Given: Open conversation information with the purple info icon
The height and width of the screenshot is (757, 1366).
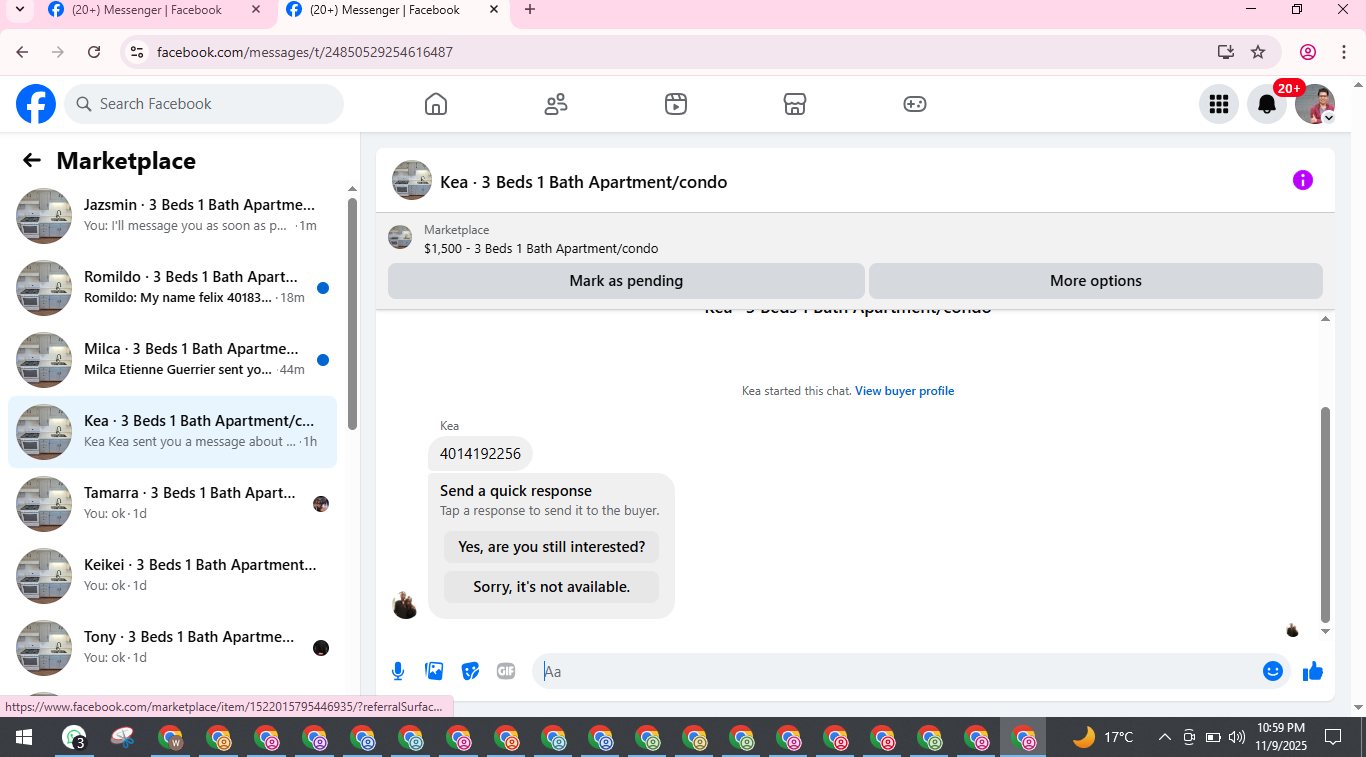Looking at the screenshot, I should 1303,180.
